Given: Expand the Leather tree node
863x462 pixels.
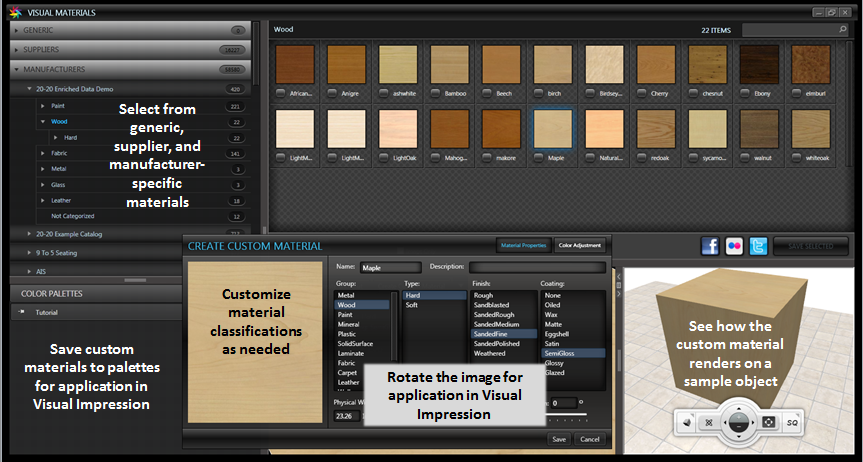Looking at the screenshot, I should pos(43,200).
